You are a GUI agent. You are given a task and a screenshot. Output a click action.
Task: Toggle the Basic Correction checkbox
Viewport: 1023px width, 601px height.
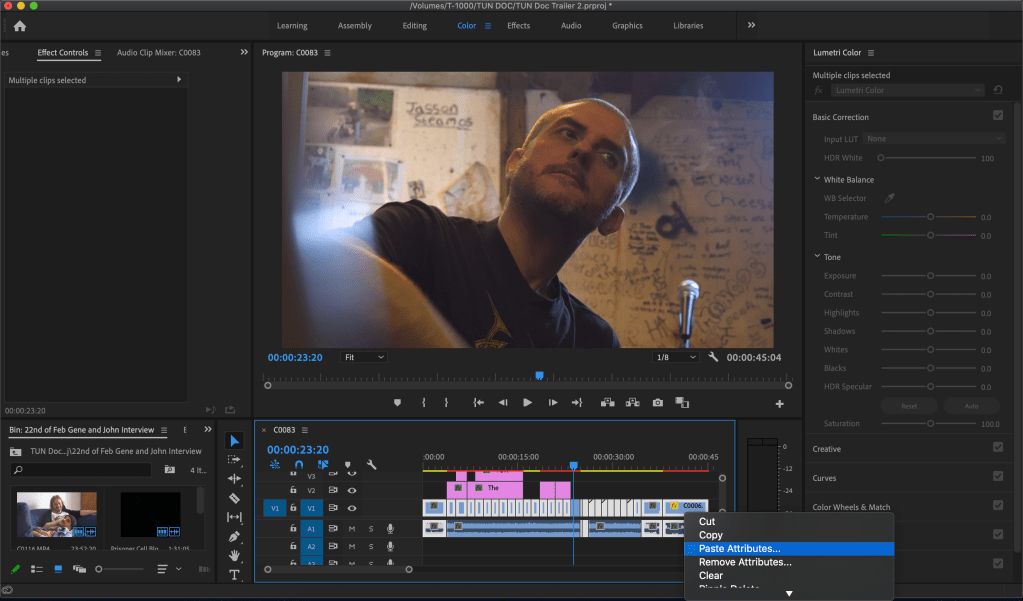(997, 116)
